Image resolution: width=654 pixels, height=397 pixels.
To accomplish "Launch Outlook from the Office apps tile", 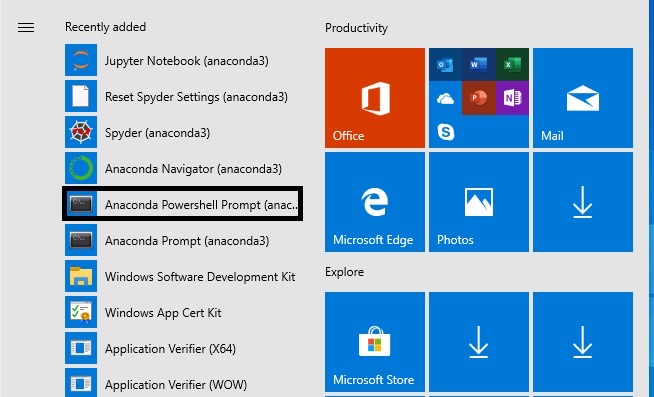I will coord(445,65).
